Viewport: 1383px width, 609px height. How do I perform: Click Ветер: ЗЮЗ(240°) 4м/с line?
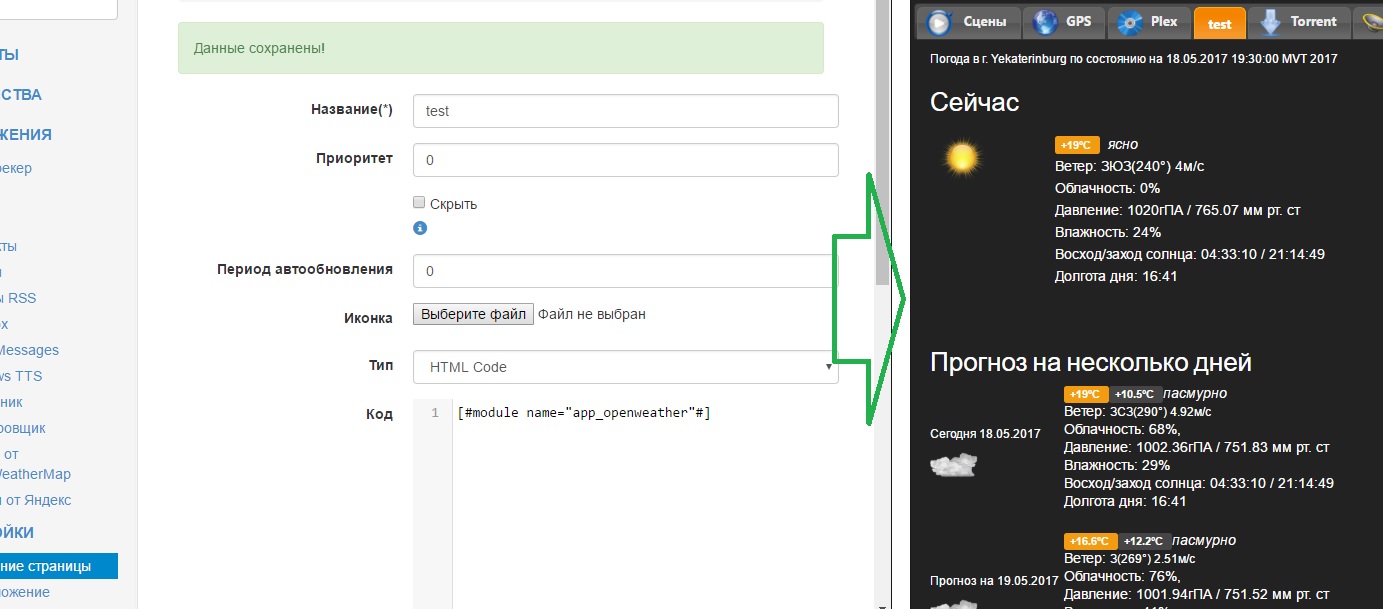click(x=1130, y=166)
